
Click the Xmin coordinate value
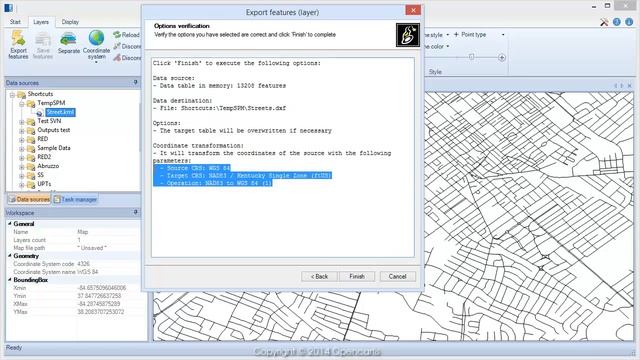pos(102,288)
